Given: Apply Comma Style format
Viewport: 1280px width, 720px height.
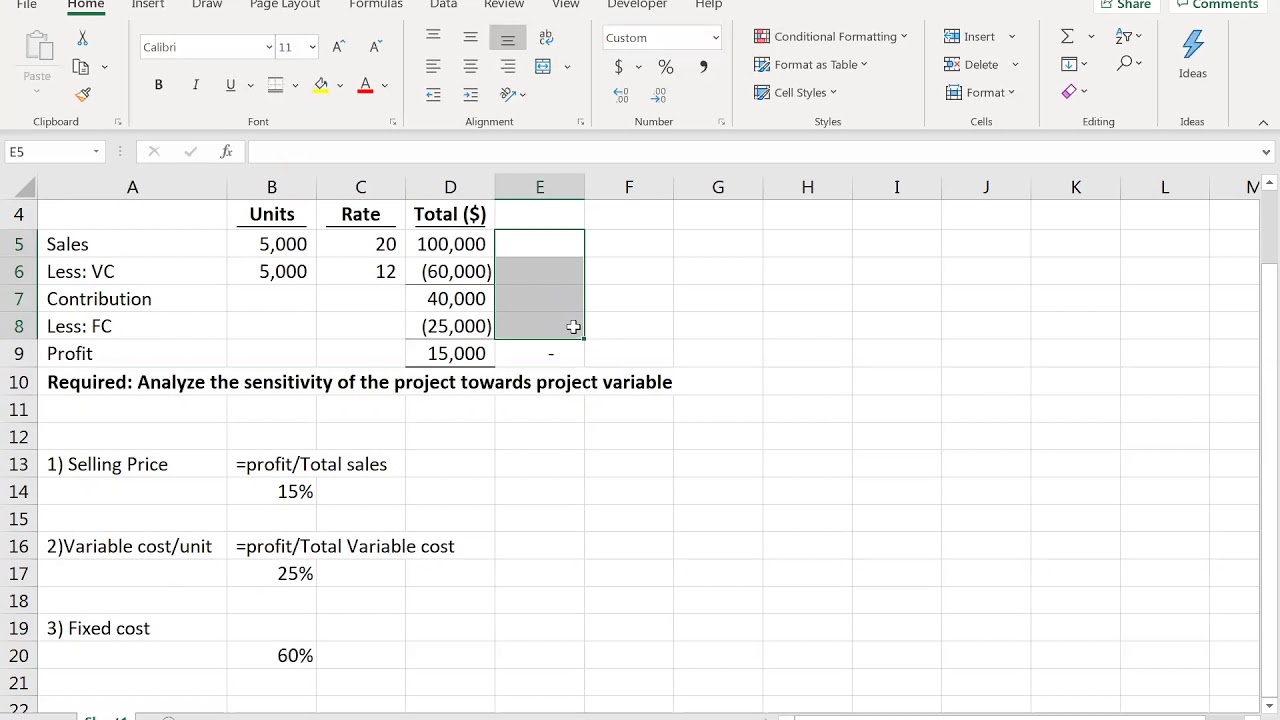Looking at the screenshot, I should (703, 67).
